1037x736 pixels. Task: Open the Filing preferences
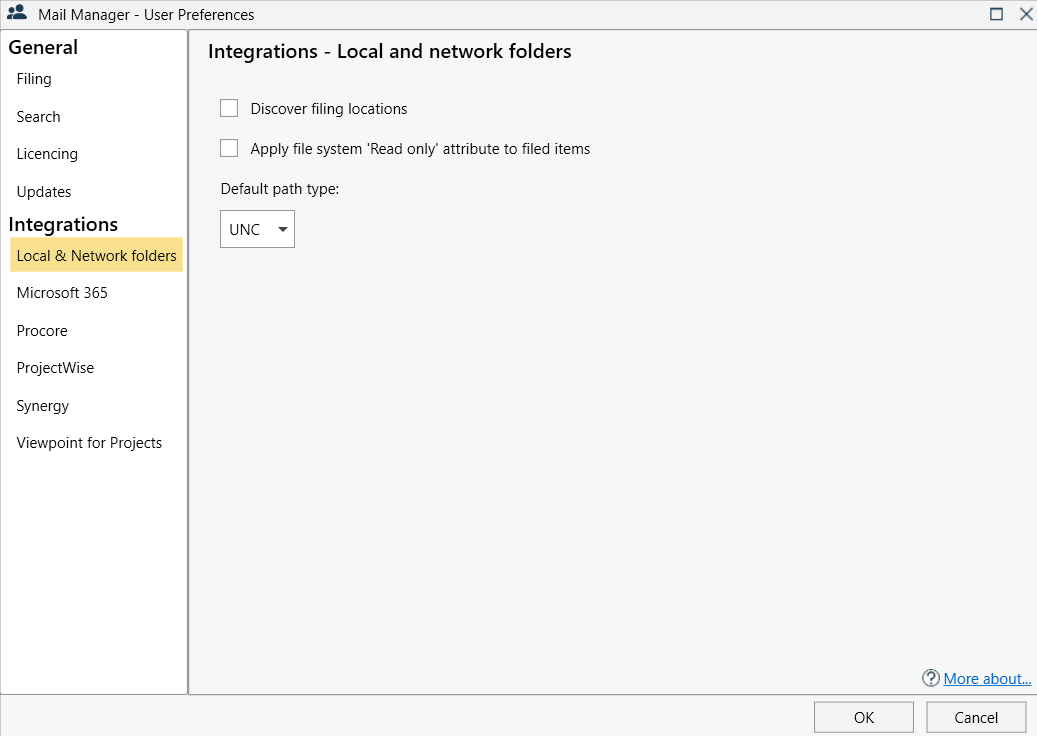tap(33, 78)
